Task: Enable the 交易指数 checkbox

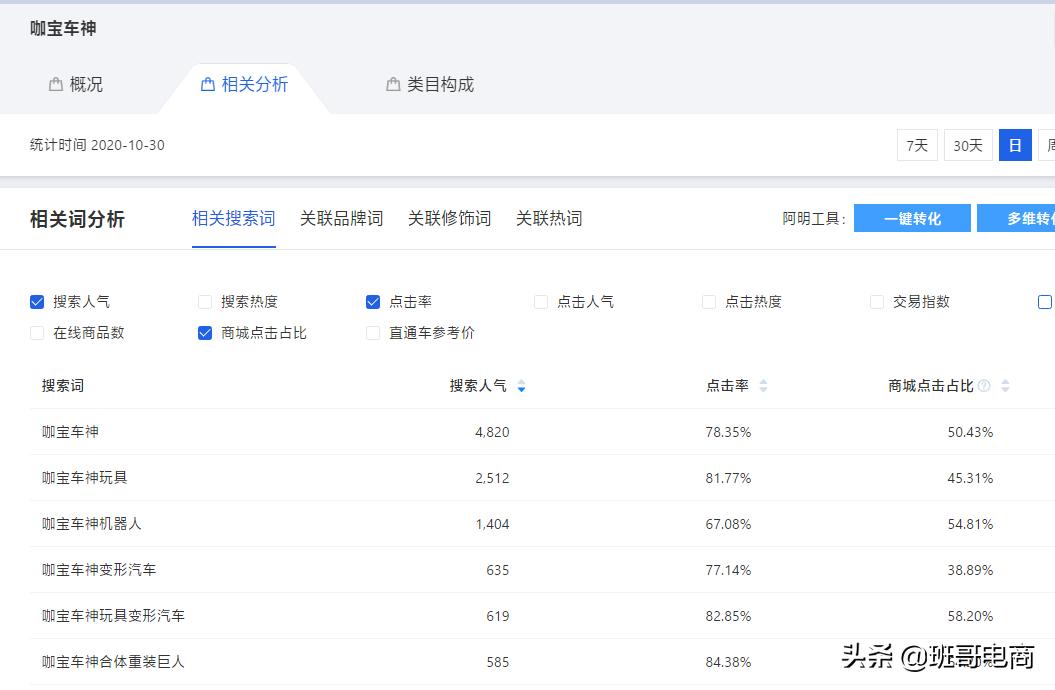Action: click(x=875, y=301)
